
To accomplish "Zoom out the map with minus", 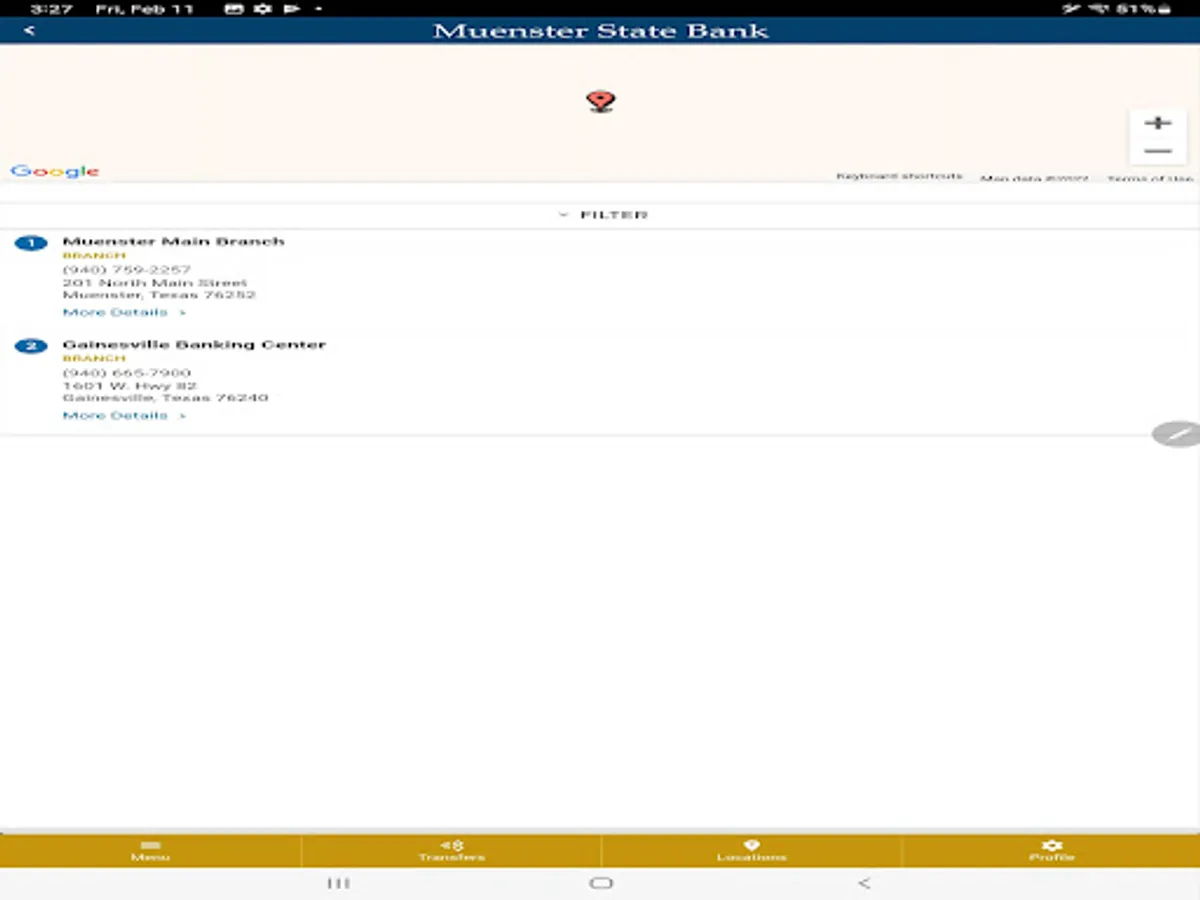I will click(x=1158, y=151).
